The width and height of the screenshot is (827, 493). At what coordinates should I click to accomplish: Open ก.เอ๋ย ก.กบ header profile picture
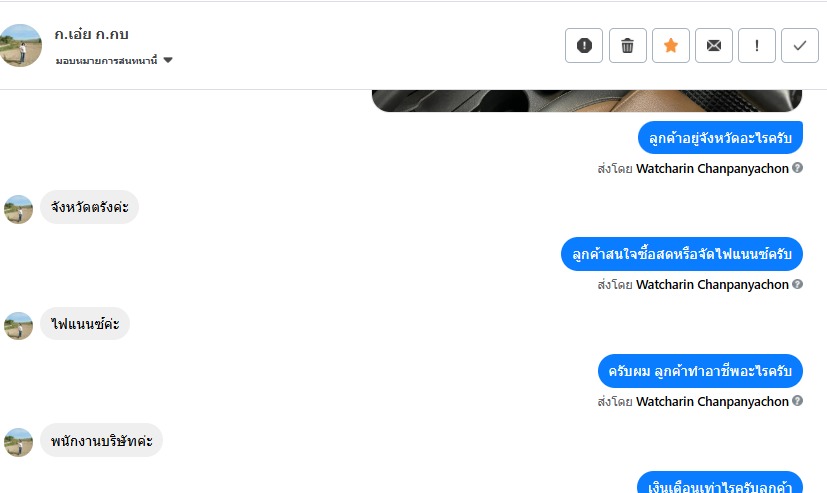20,45
